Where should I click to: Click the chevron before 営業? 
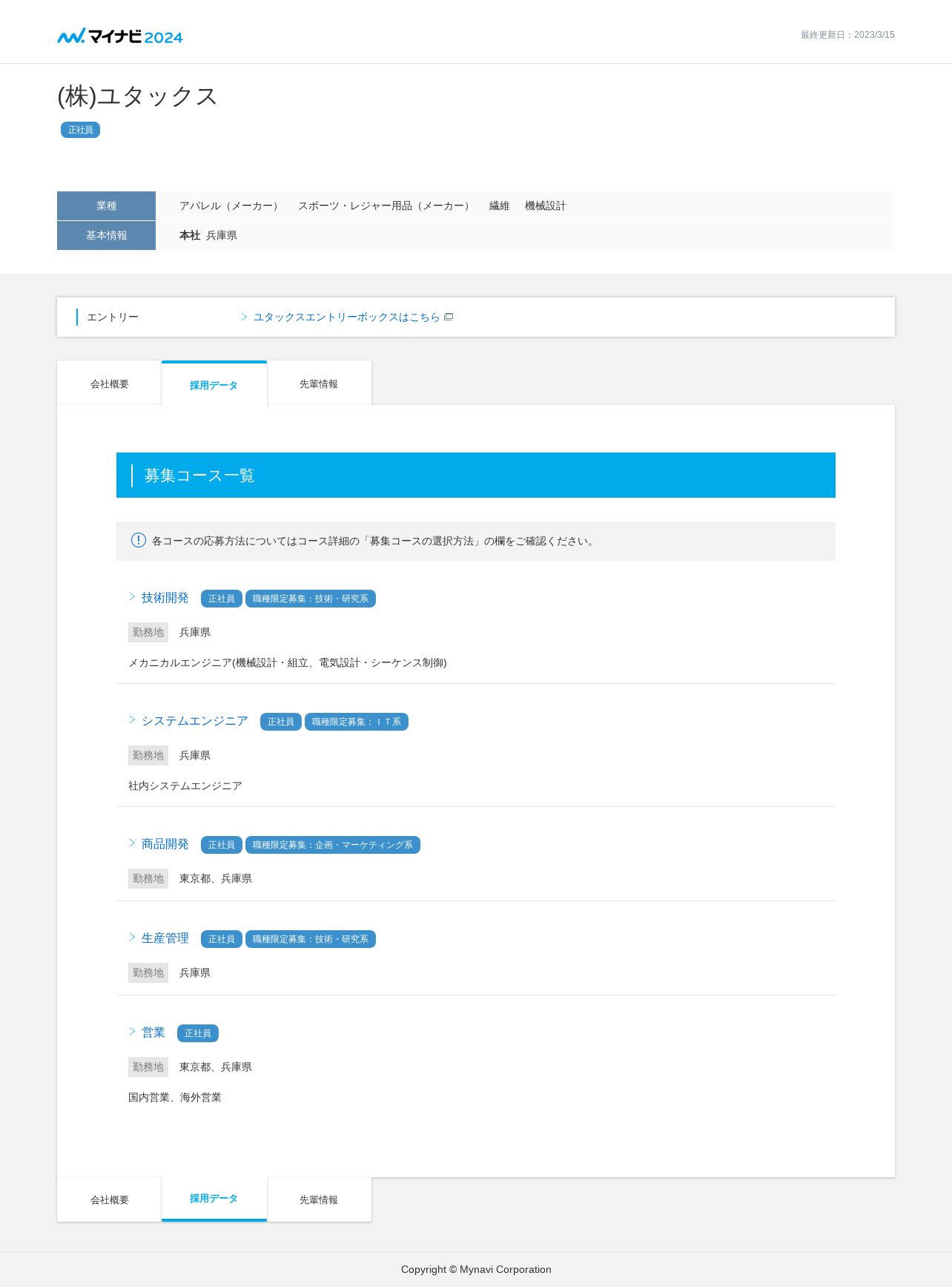(x=133, y=1031)
